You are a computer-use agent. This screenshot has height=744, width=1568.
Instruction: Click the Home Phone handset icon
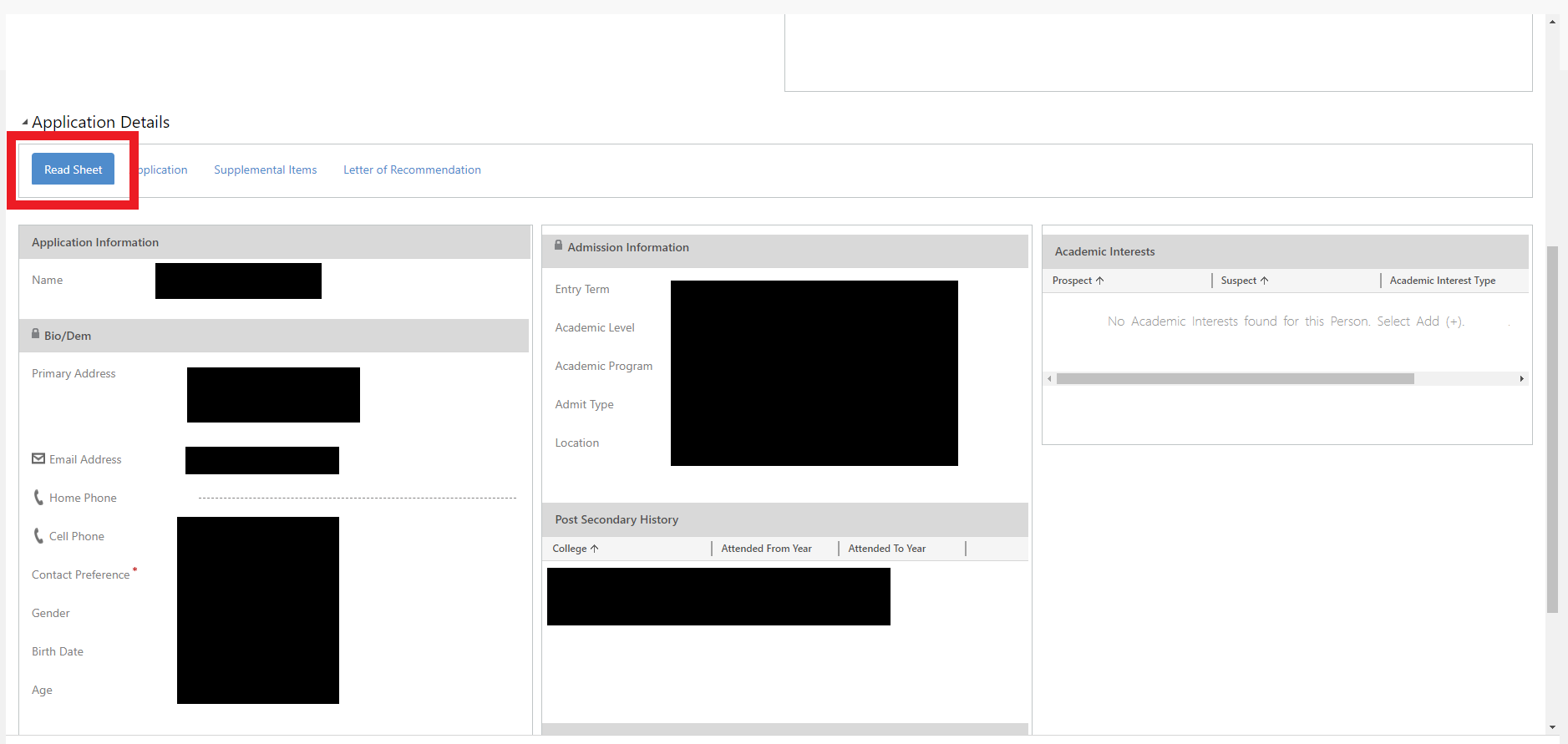point(38,498)
